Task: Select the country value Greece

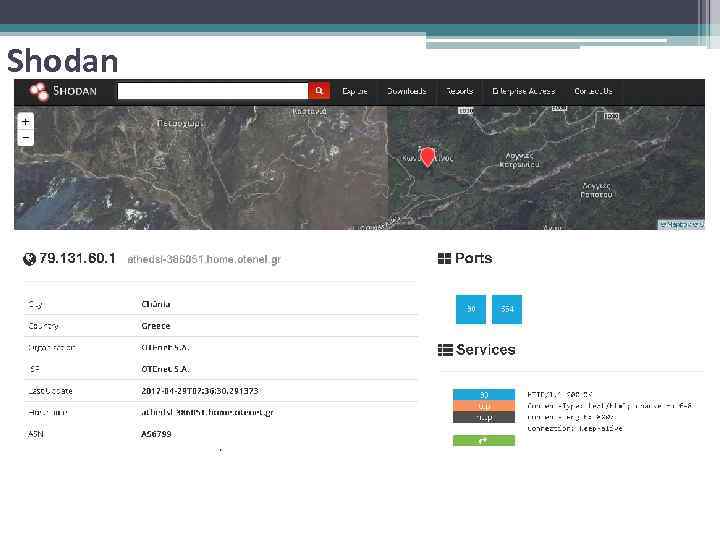Action: pos(156,326)
